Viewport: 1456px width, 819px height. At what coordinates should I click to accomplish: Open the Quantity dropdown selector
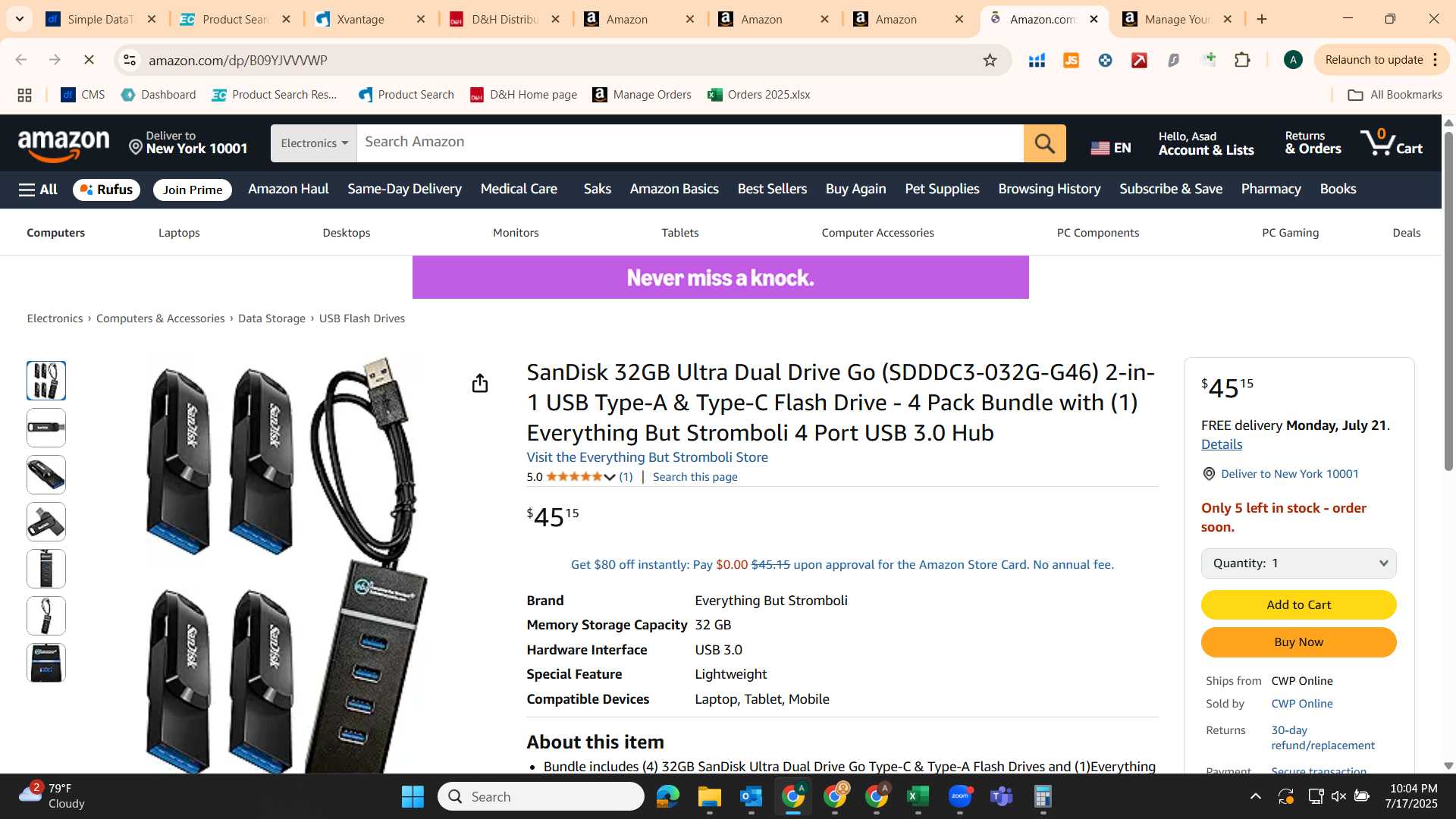tap(1298, 563)
